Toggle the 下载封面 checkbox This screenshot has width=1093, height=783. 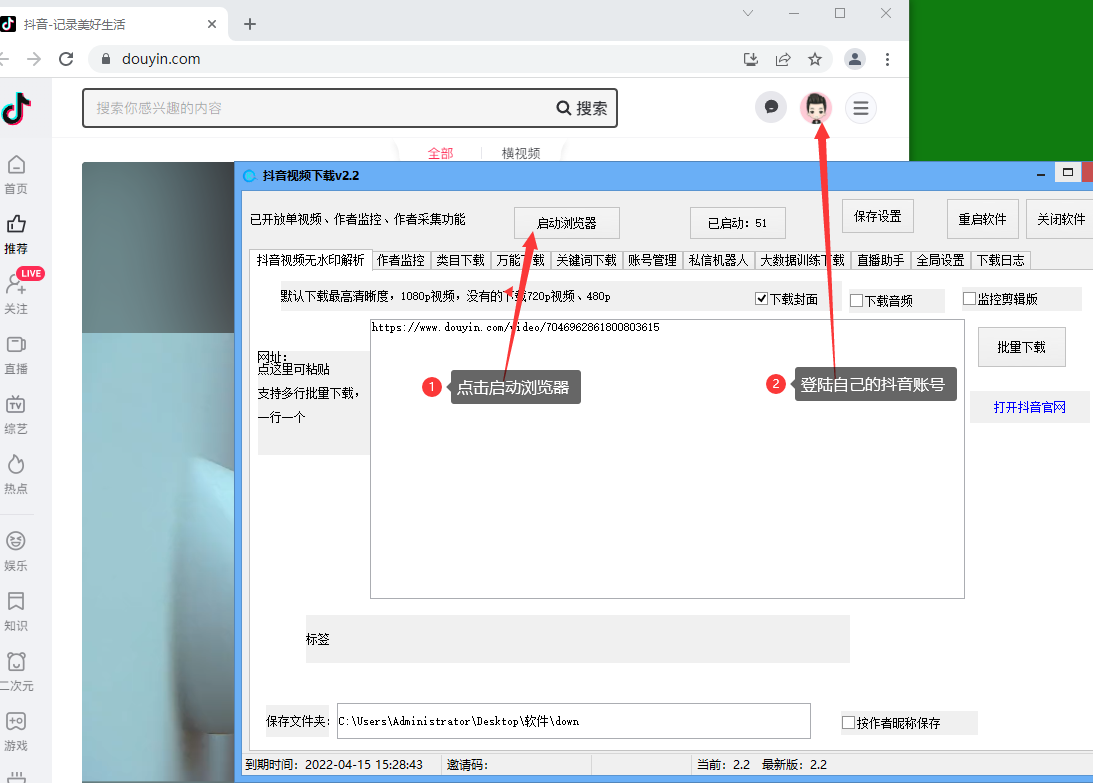point(762,299)
